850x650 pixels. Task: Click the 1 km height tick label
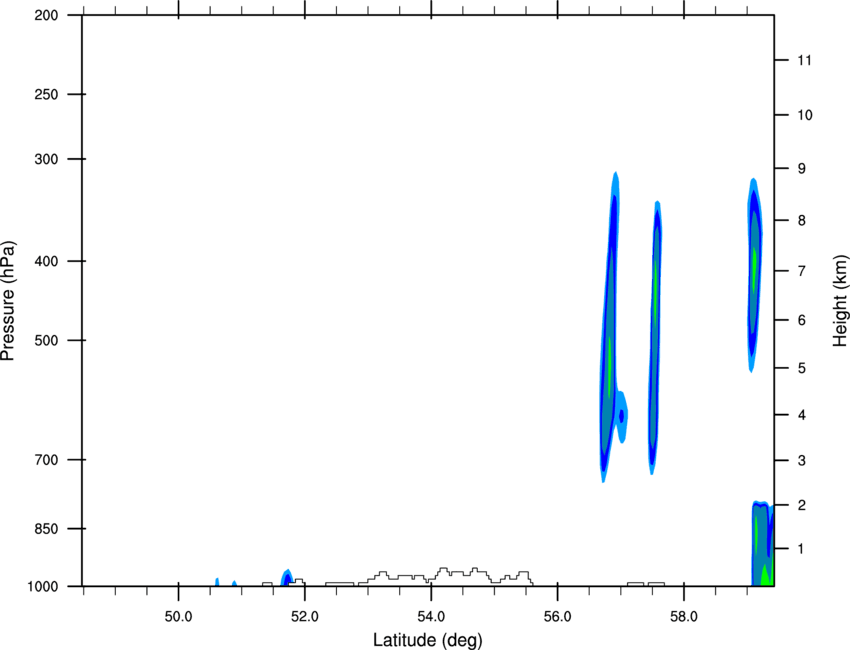point(801,549)
